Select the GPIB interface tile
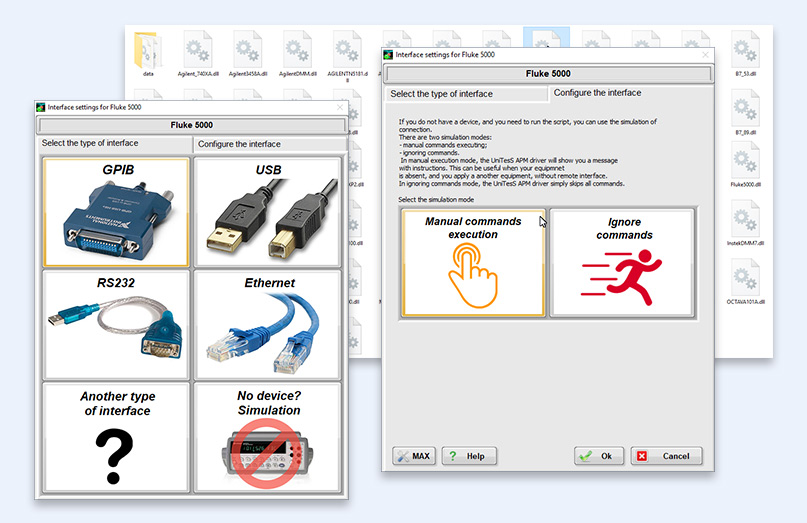The width and height of the screenshot is (807, 523). click(x=116, y=212)
